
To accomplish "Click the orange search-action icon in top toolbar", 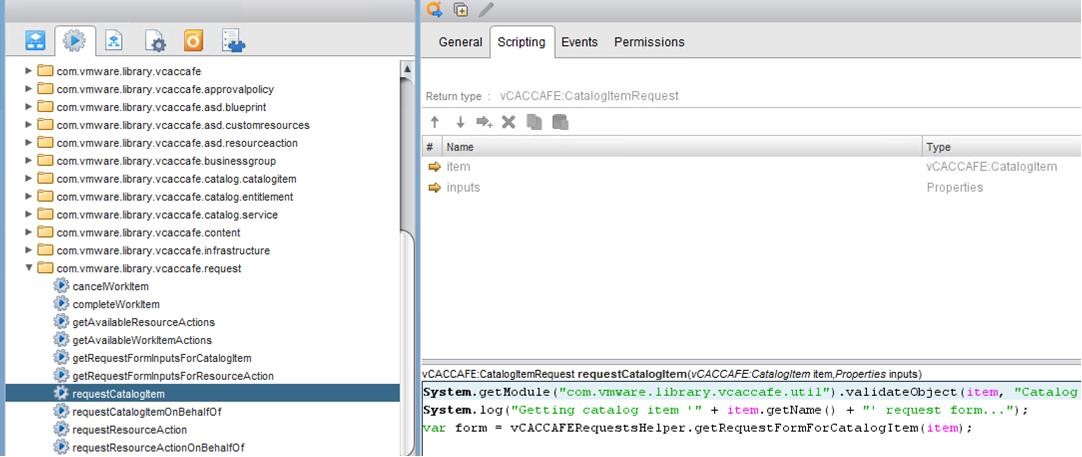I will [x=434, y=9].
